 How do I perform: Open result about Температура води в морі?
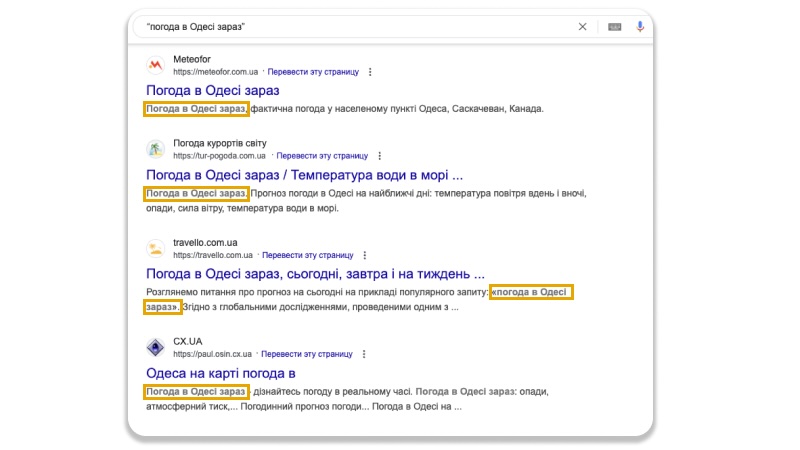pyautogui.click(x=305, y=175)
